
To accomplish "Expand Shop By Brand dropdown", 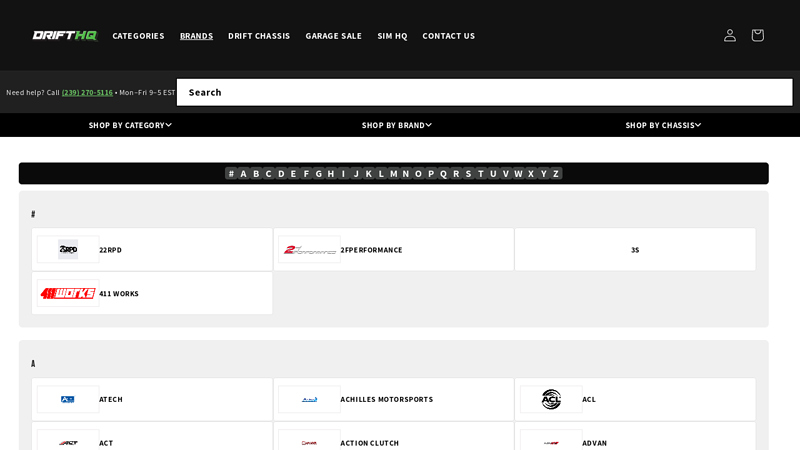I will (397, 125).
